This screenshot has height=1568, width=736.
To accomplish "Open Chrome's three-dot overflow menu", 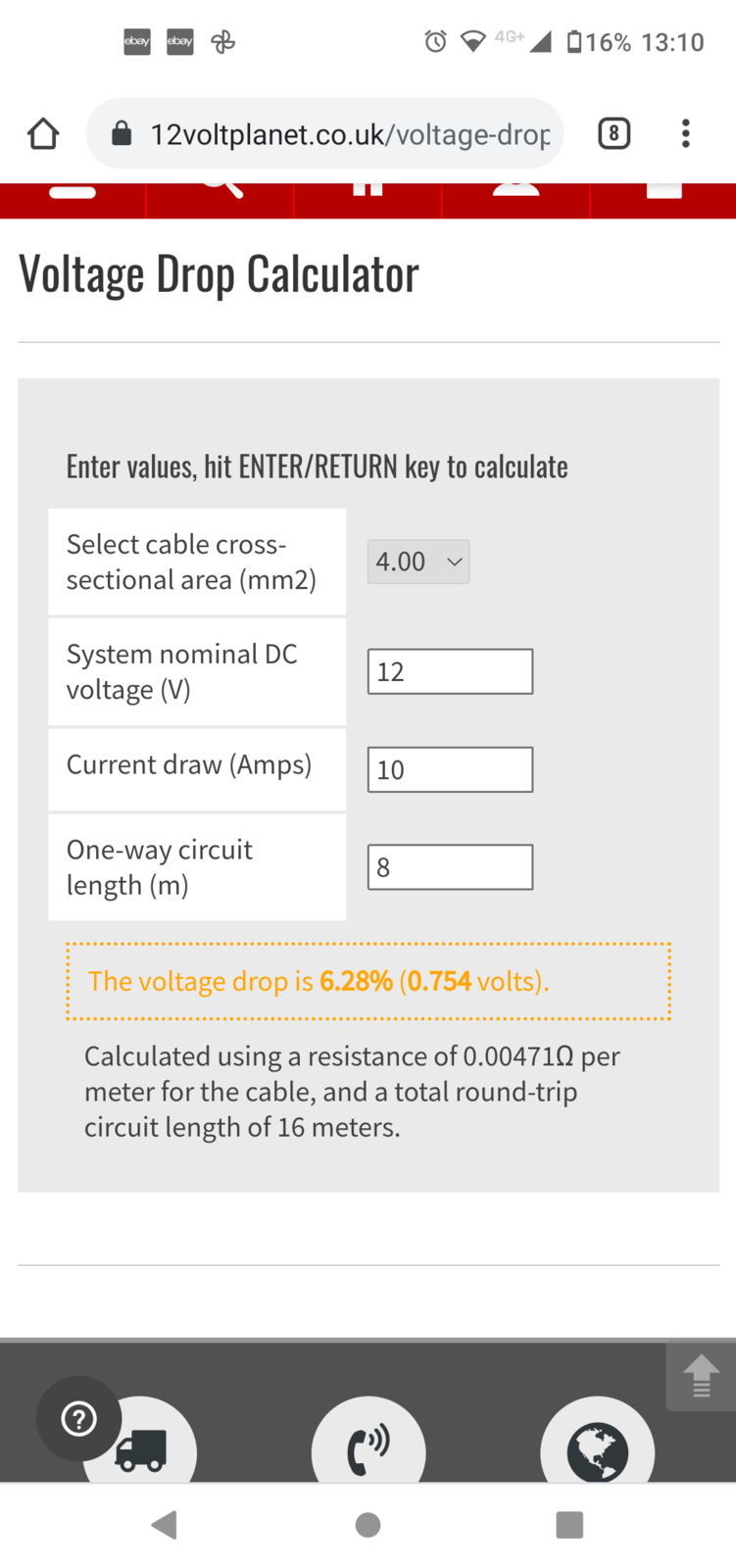I will coord(686,133).
